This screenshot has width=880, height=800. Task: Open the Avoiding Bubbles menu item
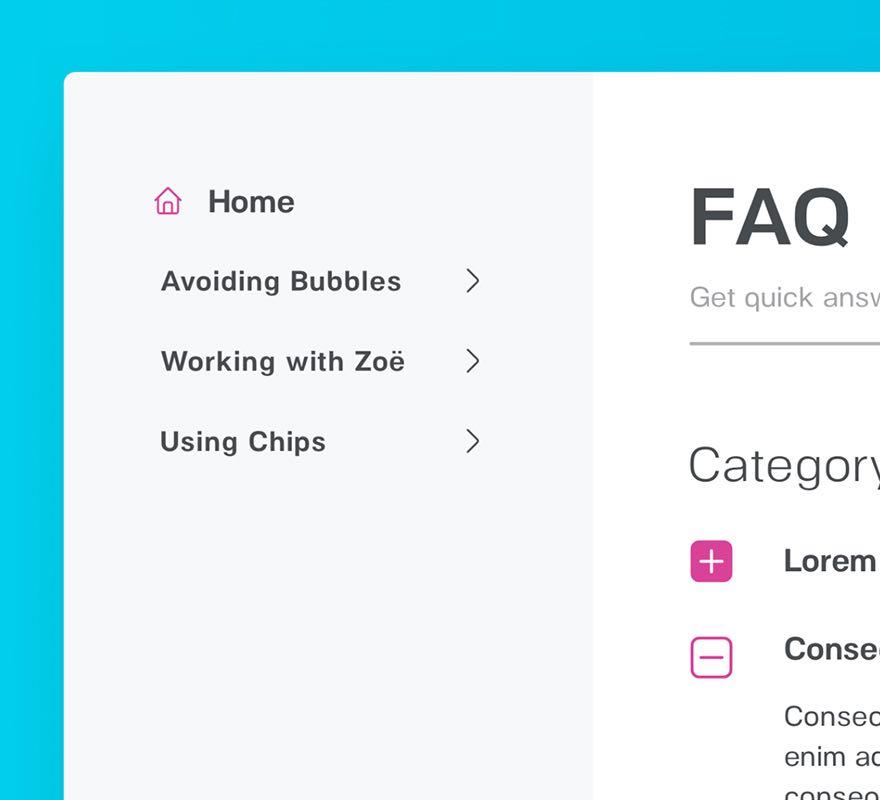[x=281, y=281]
